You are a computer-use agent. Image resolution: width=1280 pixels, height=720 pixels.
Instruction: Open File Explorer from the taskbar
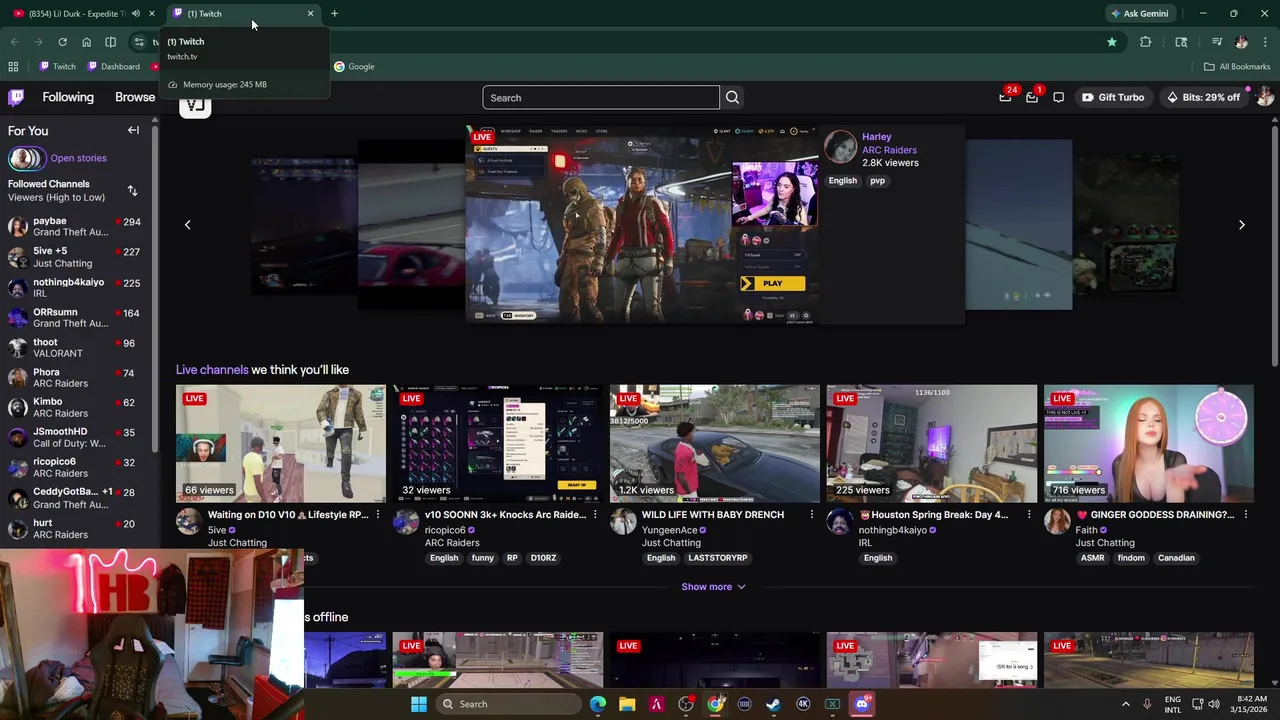click(x=627, y=704)
